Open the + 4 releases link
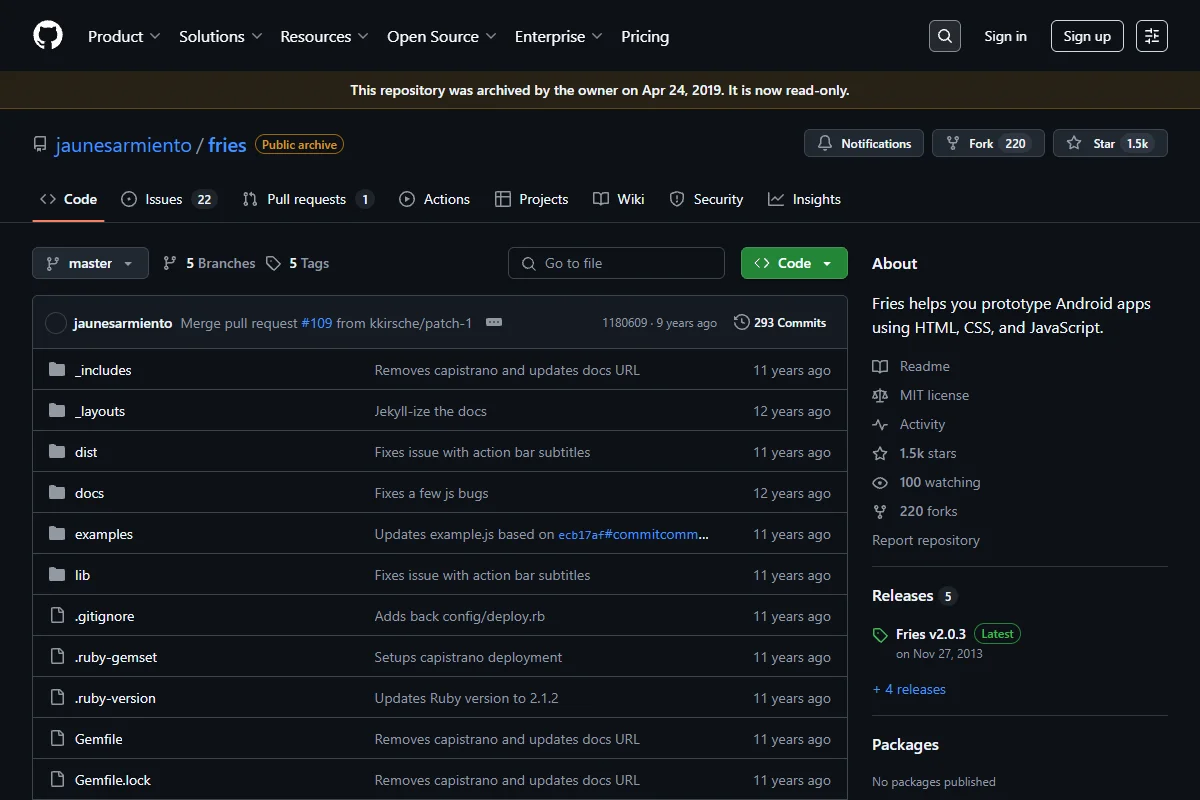This screenshot has width=1200, height=800. (909, 689)
